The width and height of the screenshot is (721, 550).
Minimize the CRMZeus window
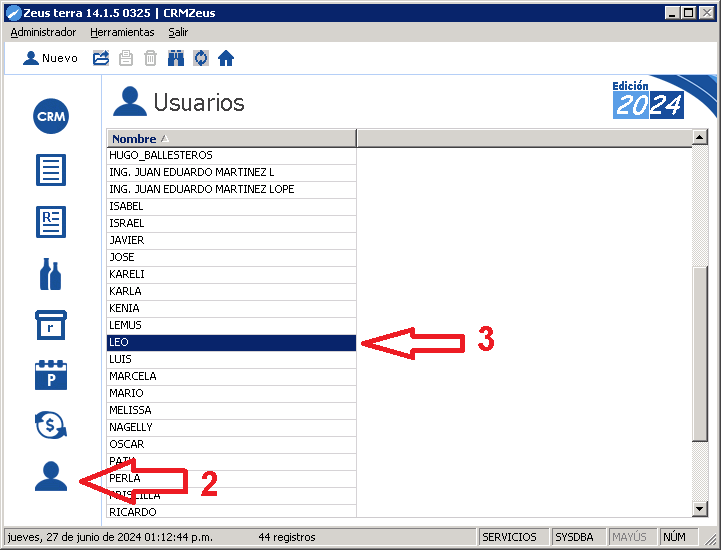(672, 13)
